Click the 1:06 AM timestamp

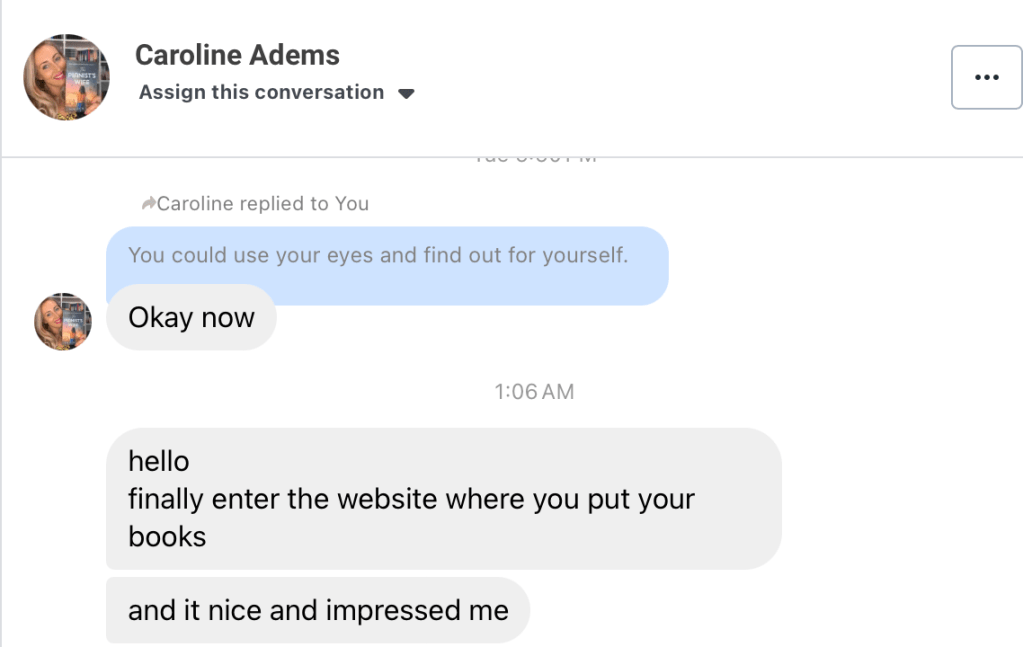coord(534,392)
